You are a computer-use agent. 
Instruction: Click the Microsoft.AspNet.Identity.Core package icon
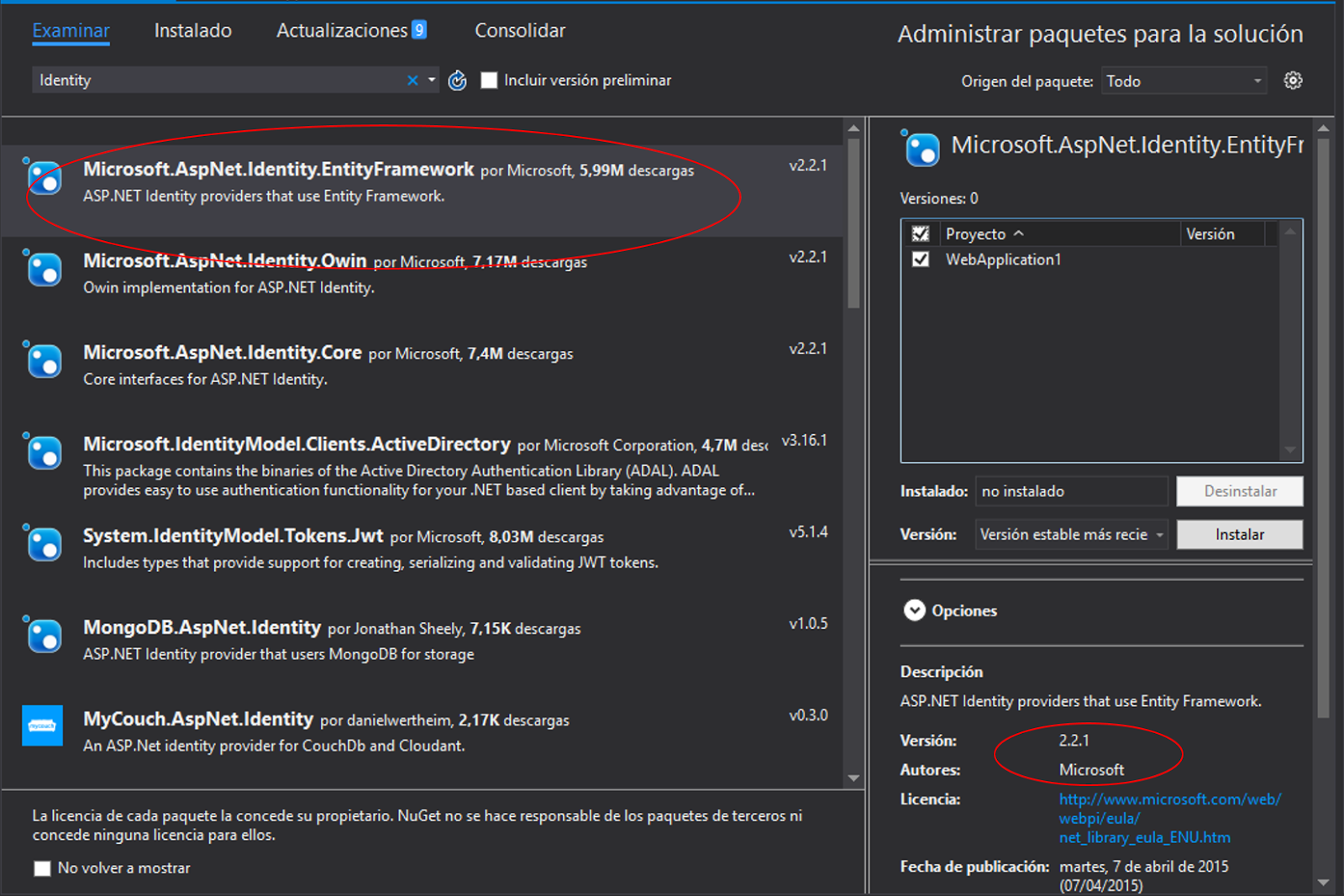(43, 361)
